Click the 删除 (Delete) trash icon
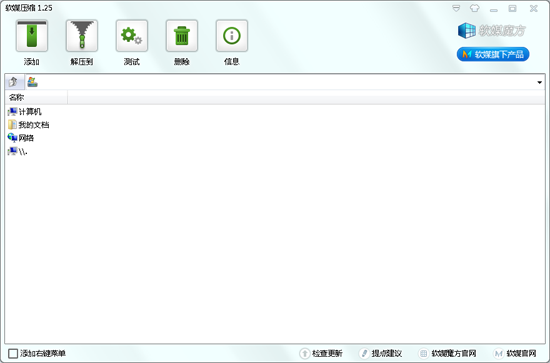 coord(182,36)
